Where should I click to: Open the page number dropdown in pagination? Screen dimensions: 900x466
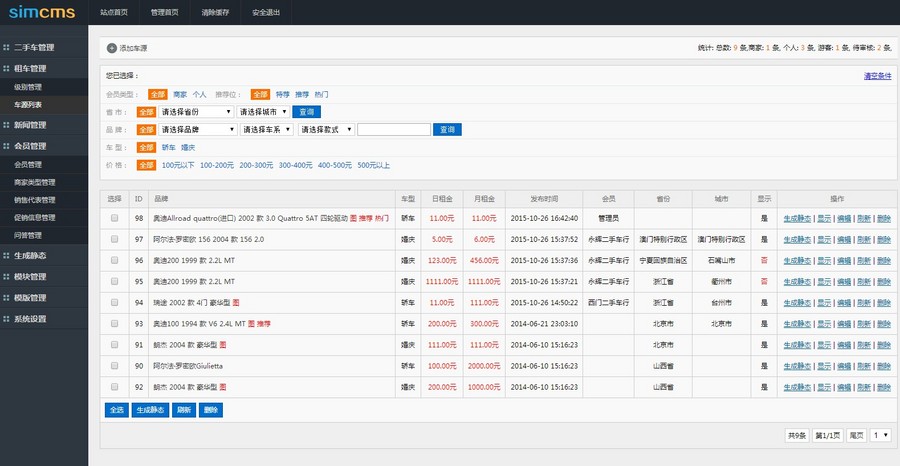pos(880,435)
